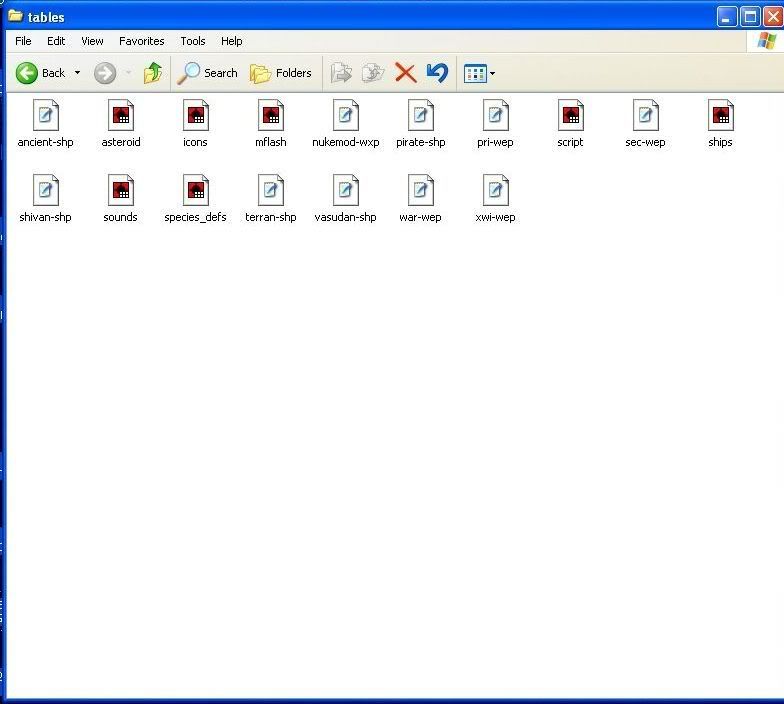Open the Favorites menu
The width and height of the screenshot is (784, 704).
(142, 41)
